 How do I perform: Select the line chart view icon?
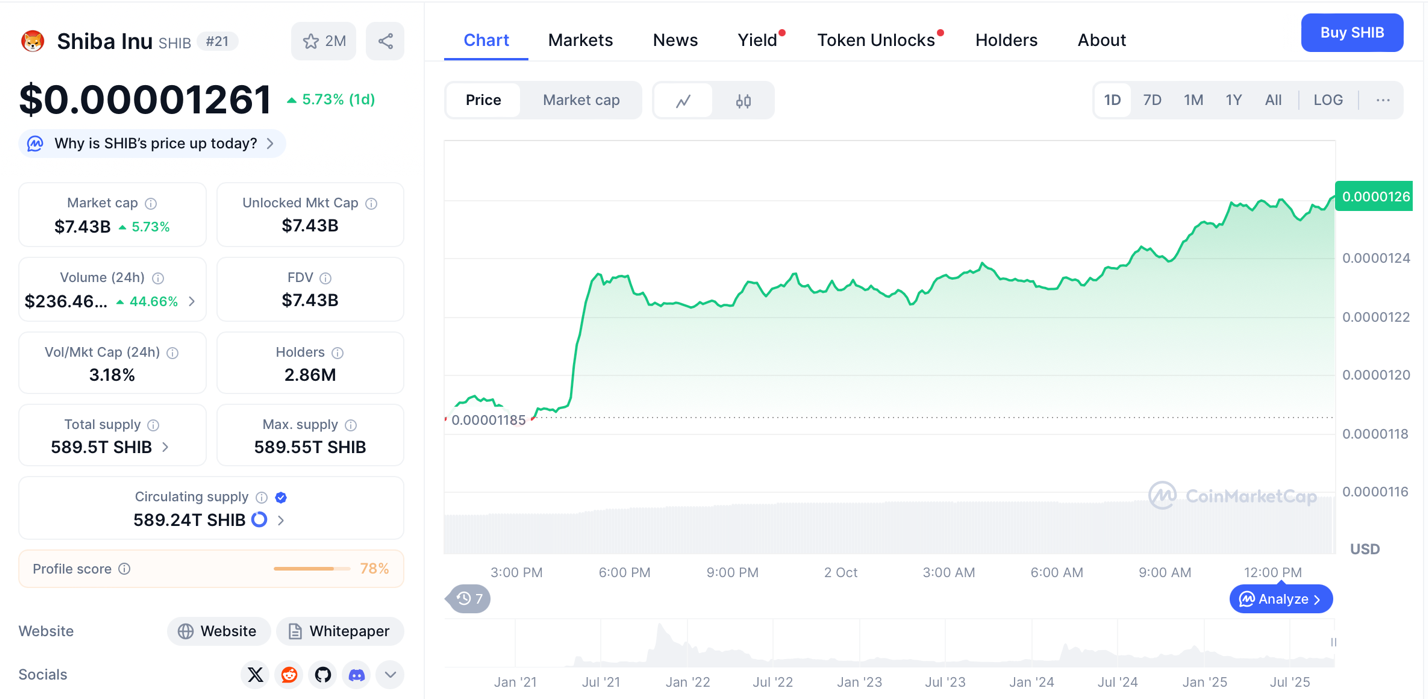pos(684,101)
